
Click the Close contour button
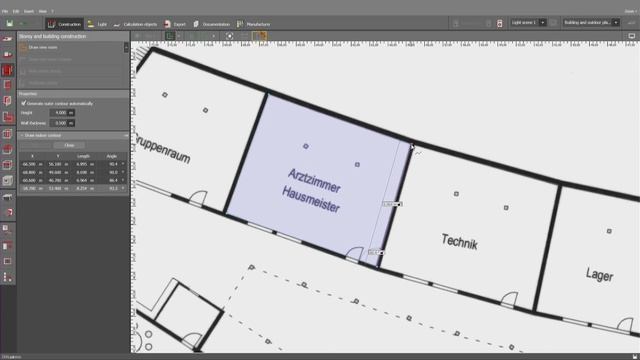[x=69, y=145]
